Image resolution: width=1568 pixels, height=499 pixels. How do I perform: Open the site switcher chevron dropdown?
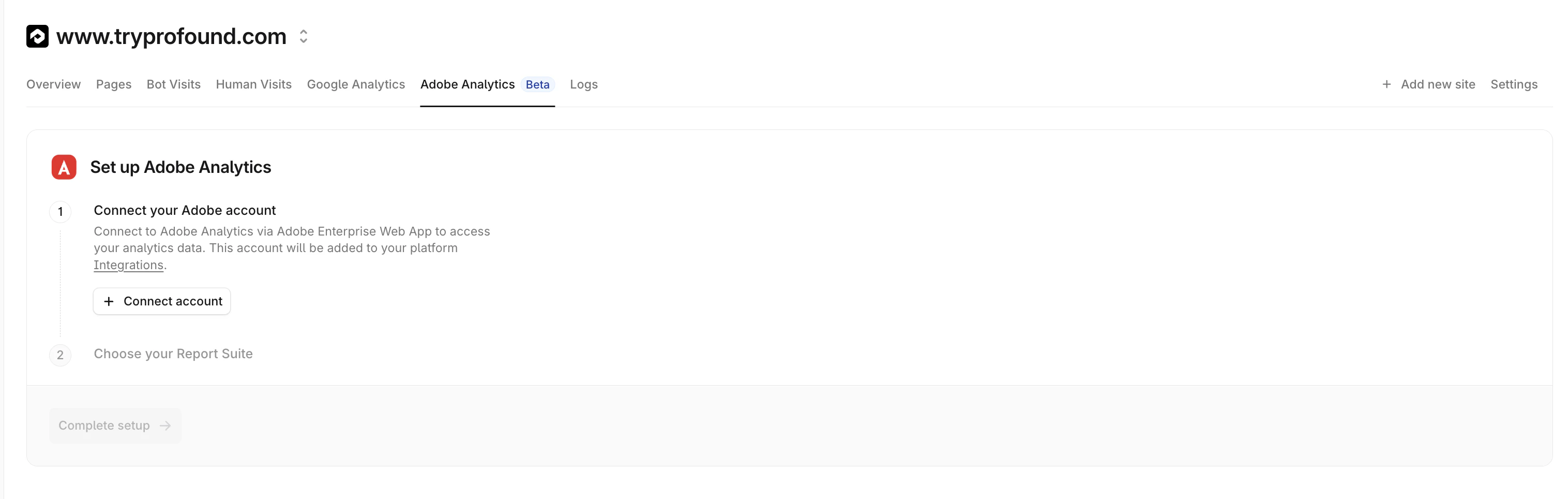pyautogui.click(x=303, y=37)
